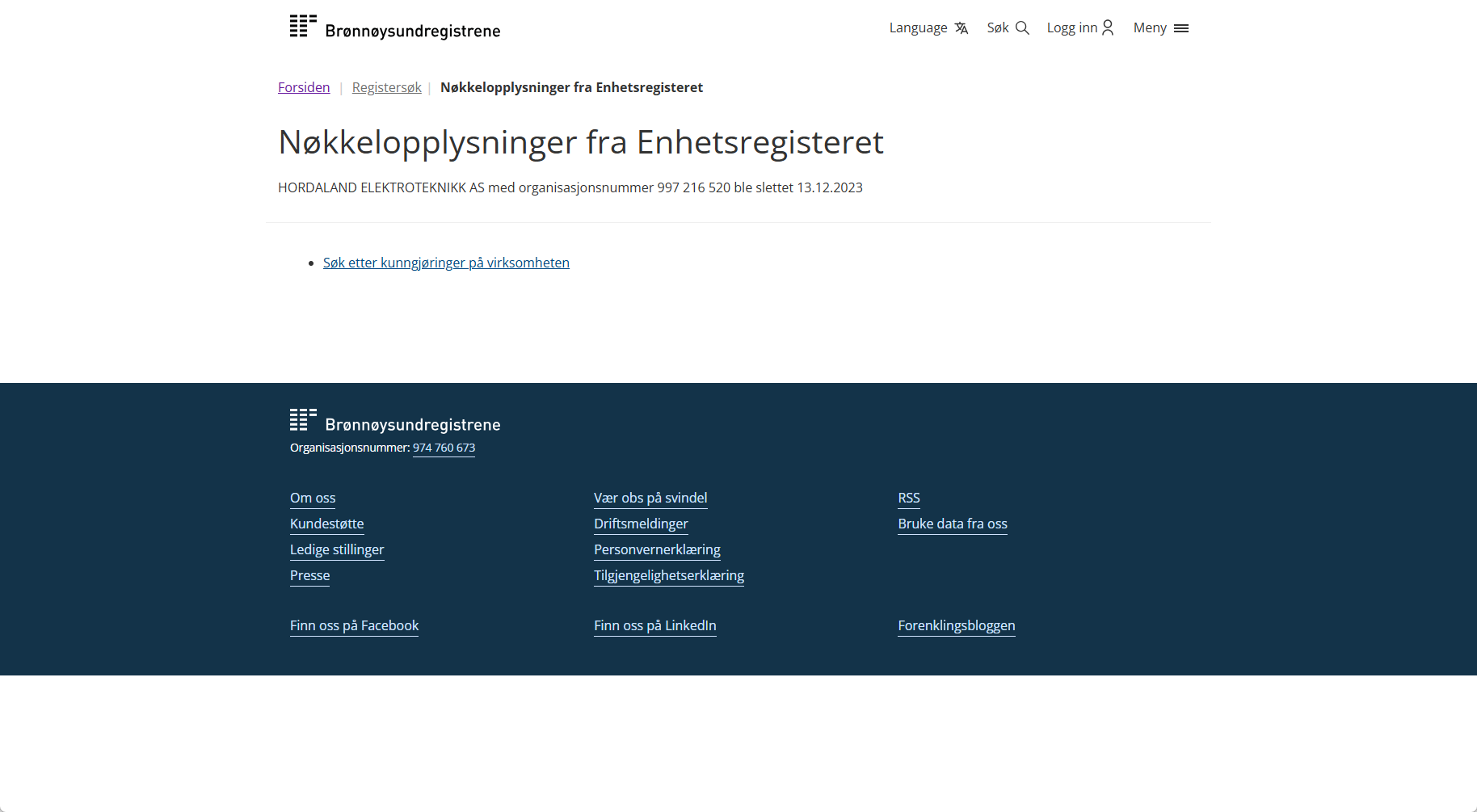Viewport: 1477px width, 812px height.
Task: Go to Registersøk breadcrumb link
Action: [387, 87]
